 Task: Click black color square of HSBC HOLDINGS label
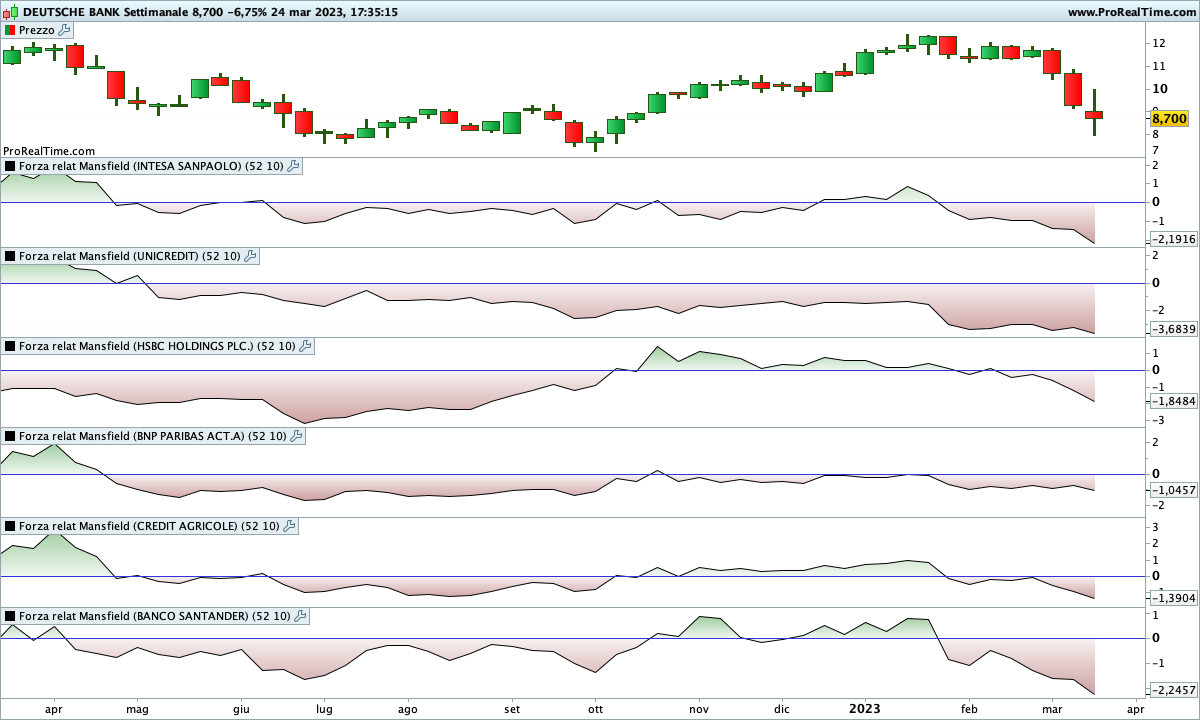[x=11, y=346]
